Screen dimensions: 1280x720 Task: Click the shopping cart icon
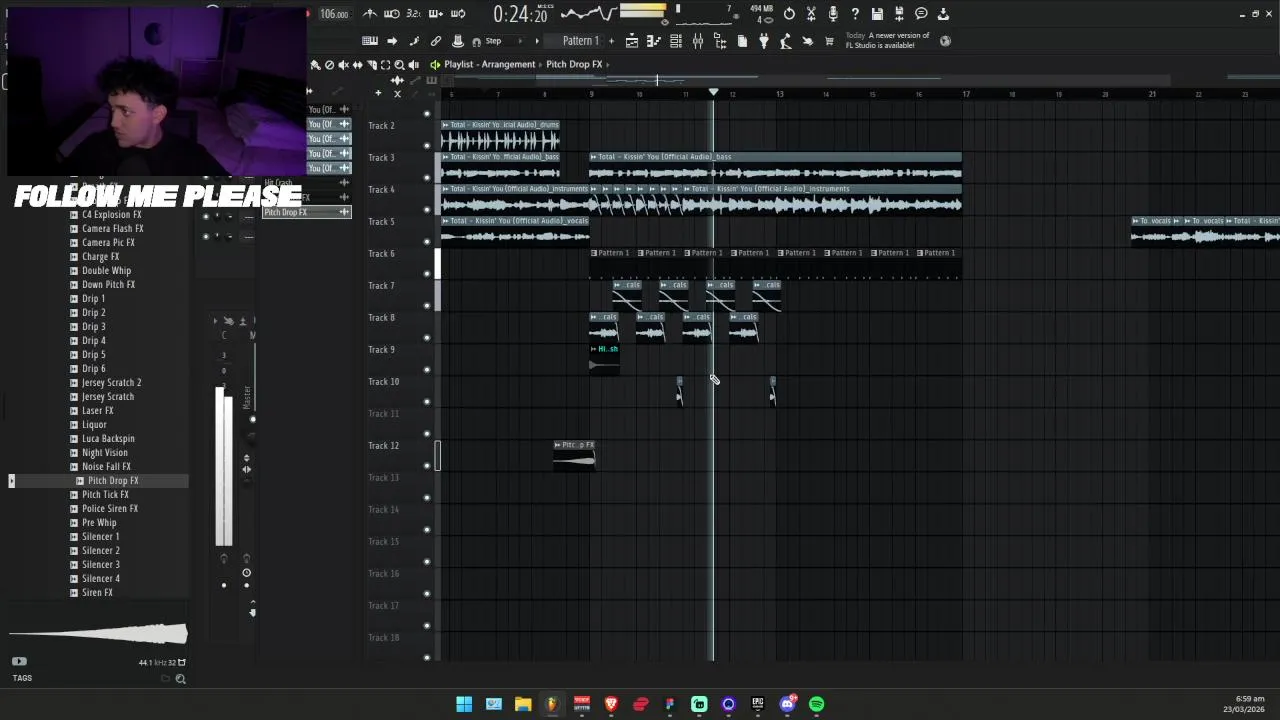pyautogui.click(x=829, y=41)
